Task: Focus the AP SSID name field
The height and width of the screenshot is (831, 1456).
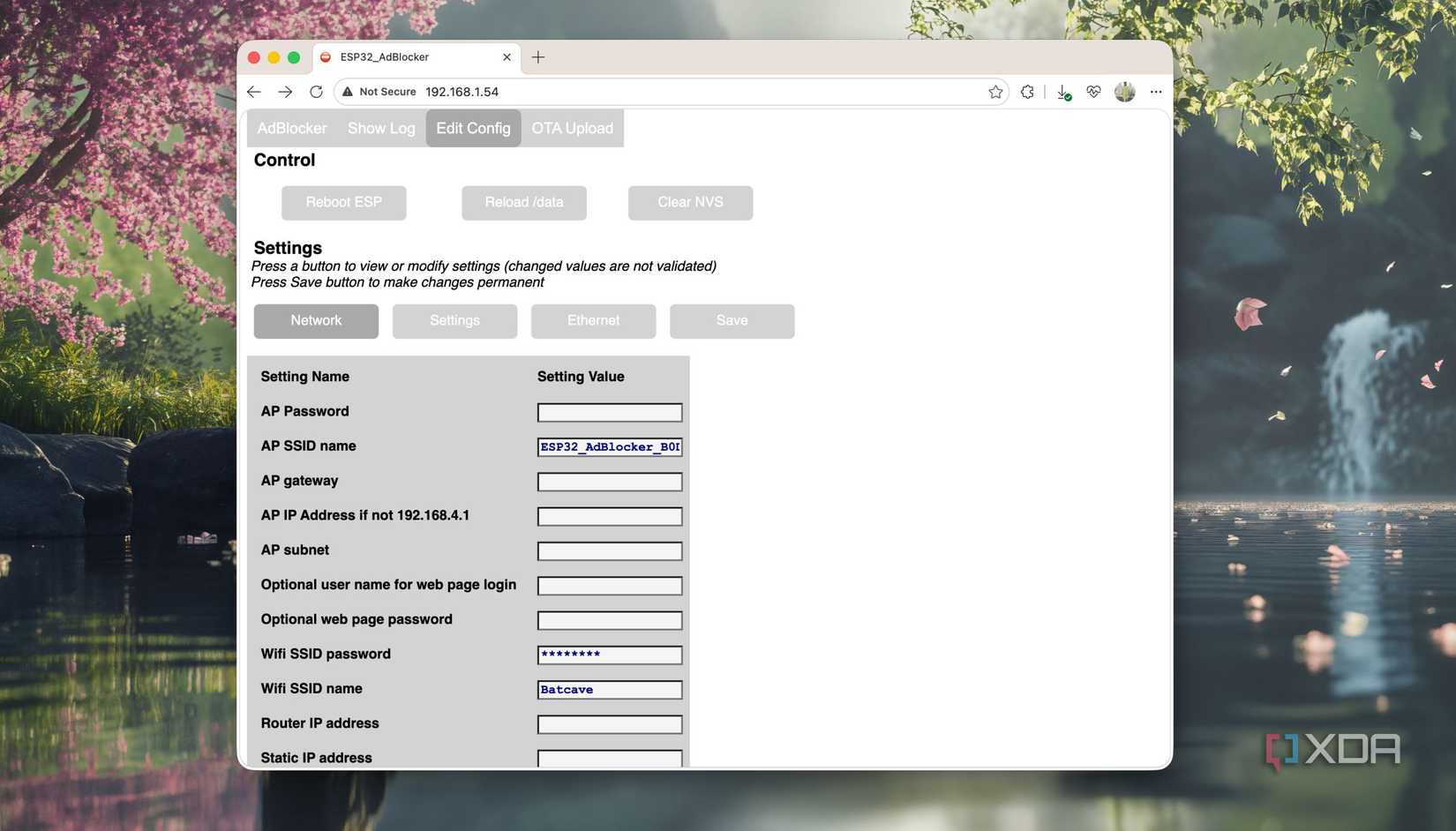Action: tap(610, 447)
